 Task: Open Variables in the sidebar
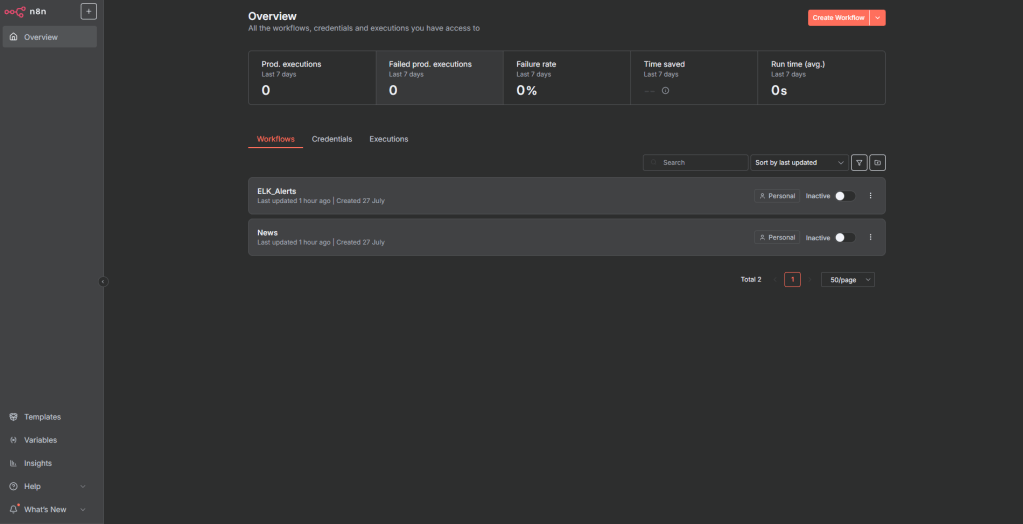point(40,440)
